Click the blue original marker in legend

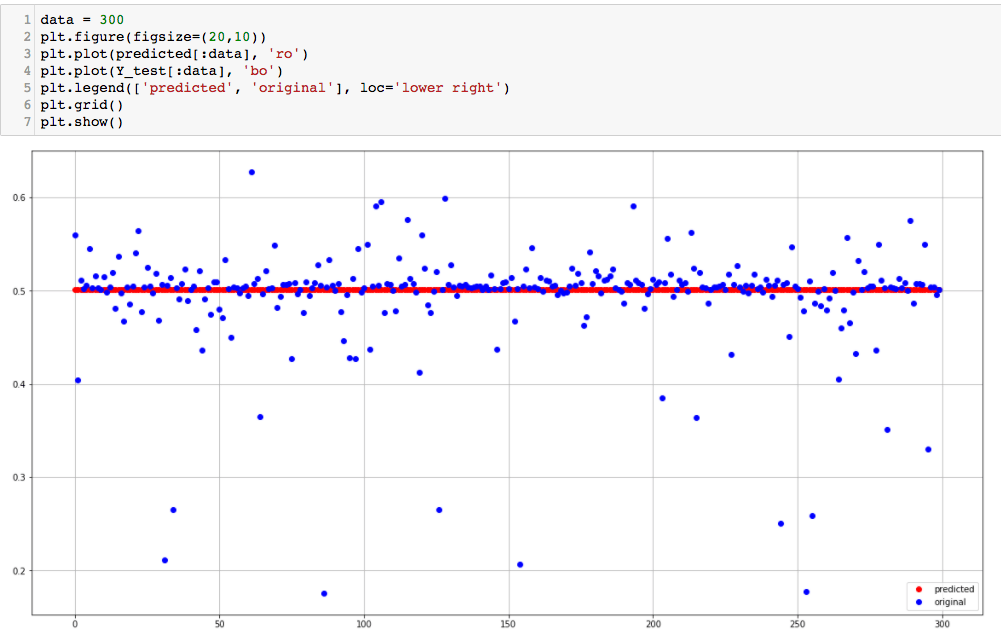(x=920, y=603)
